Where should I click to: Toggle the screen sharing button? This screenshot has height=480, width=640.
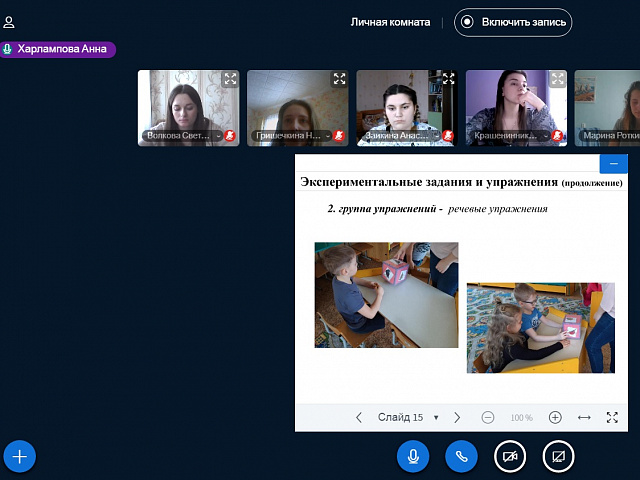click(x=558, y=456)
